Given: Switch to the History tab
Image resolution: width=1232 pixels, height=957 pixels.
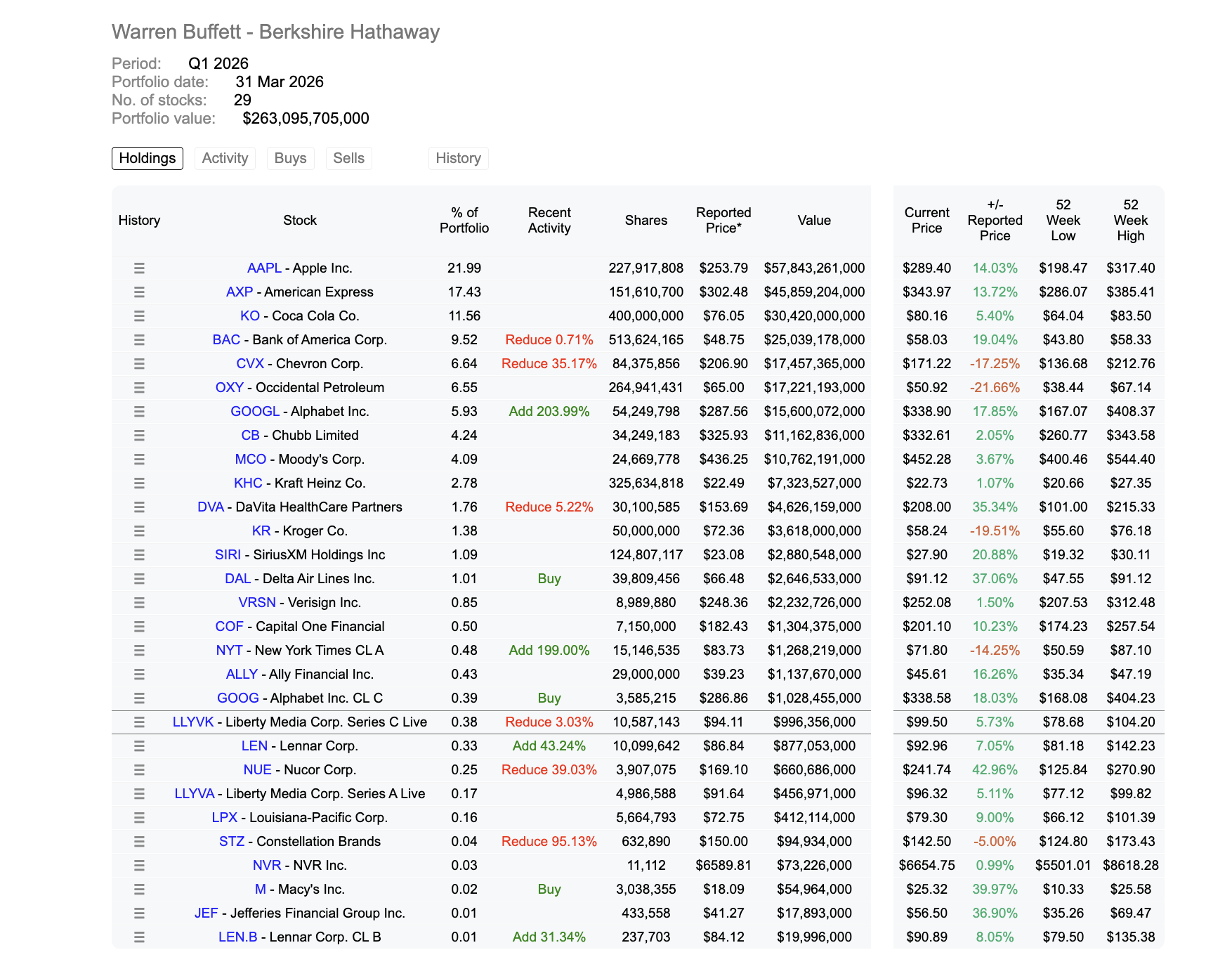Looking at the screenshot, I should click(458, 158).
